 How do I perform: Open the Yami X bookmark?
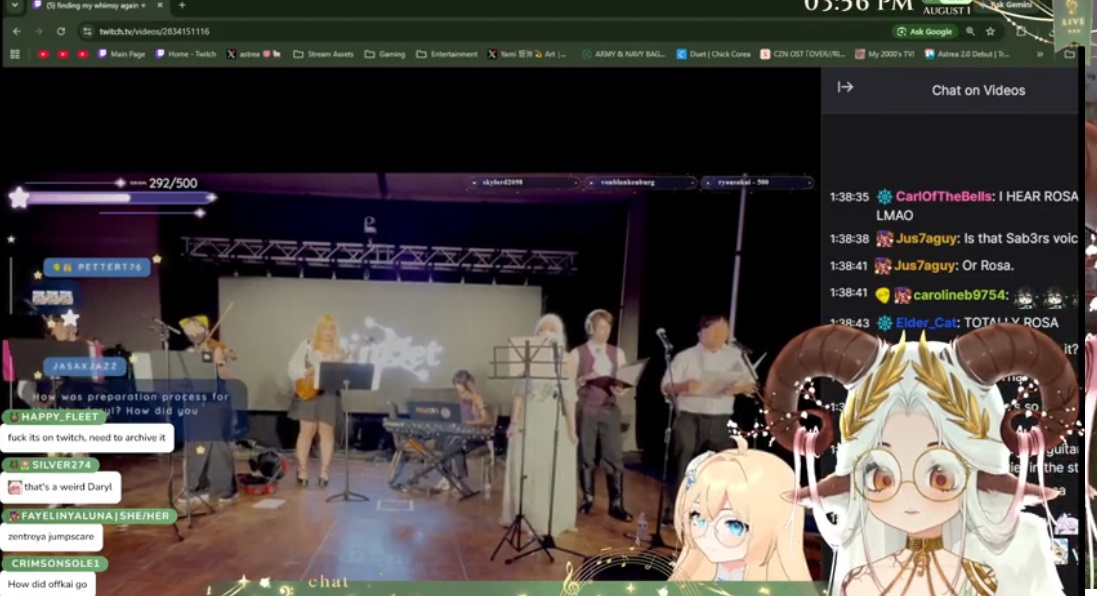point(527,54)
